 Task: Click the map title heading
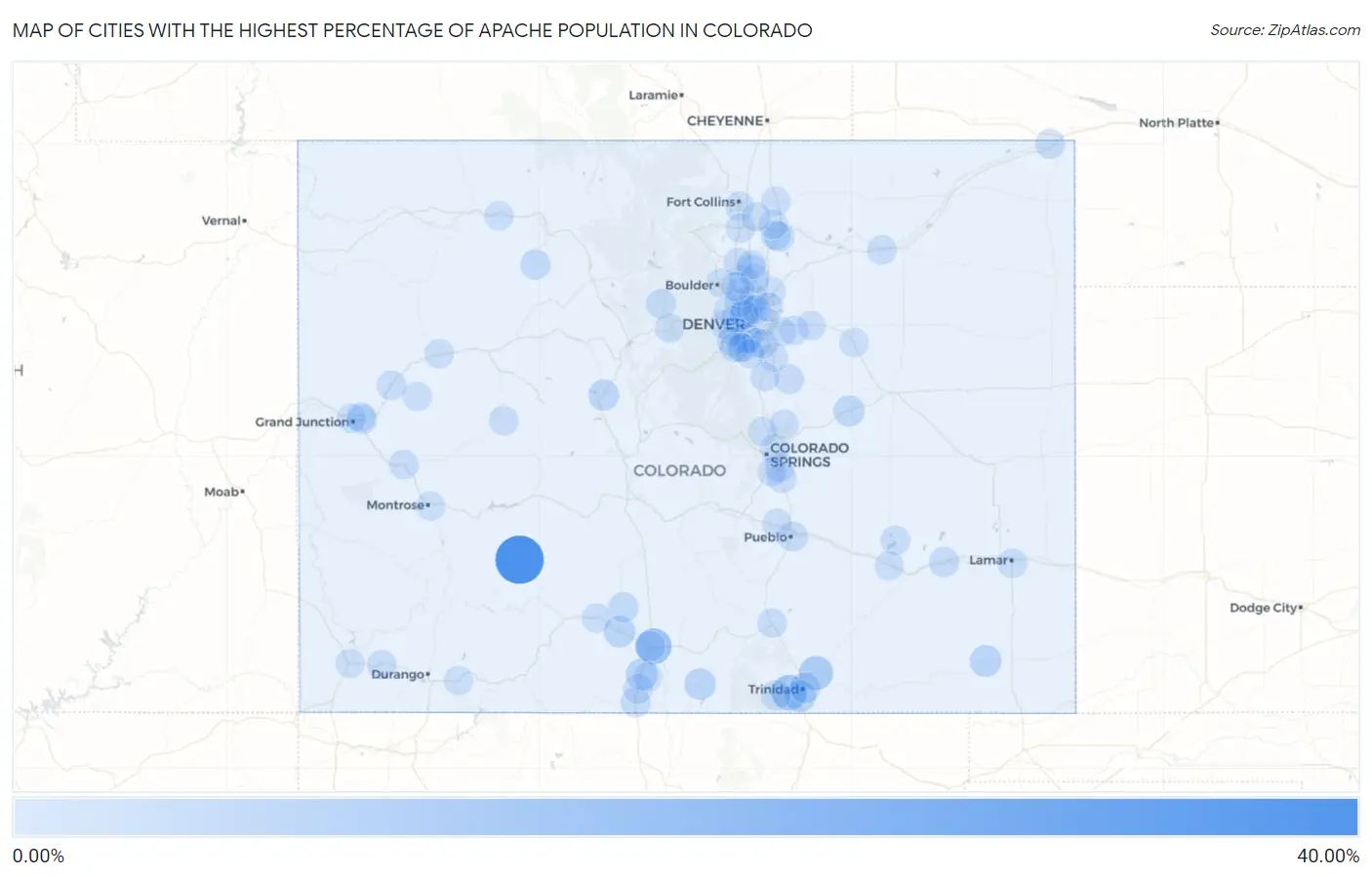(413, 30)
